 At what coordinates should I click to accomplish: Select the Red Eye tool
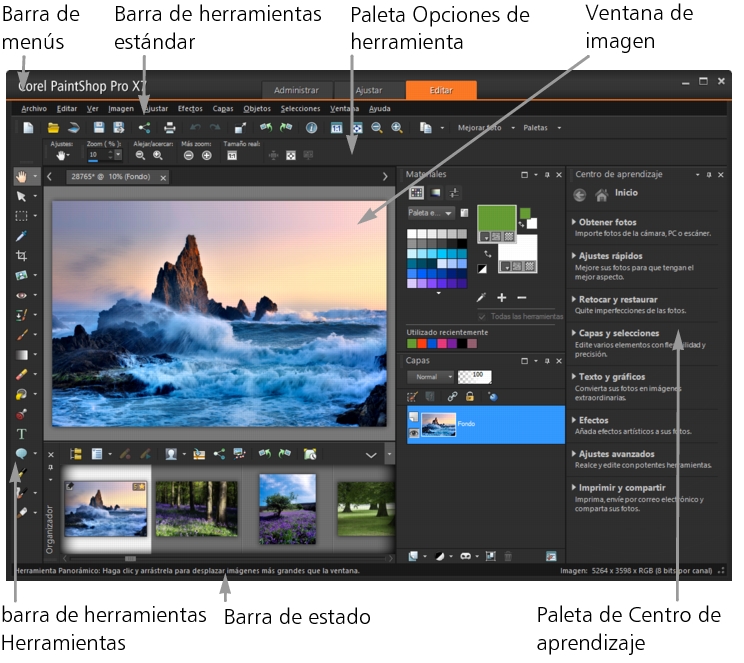[x=22, y=295]
